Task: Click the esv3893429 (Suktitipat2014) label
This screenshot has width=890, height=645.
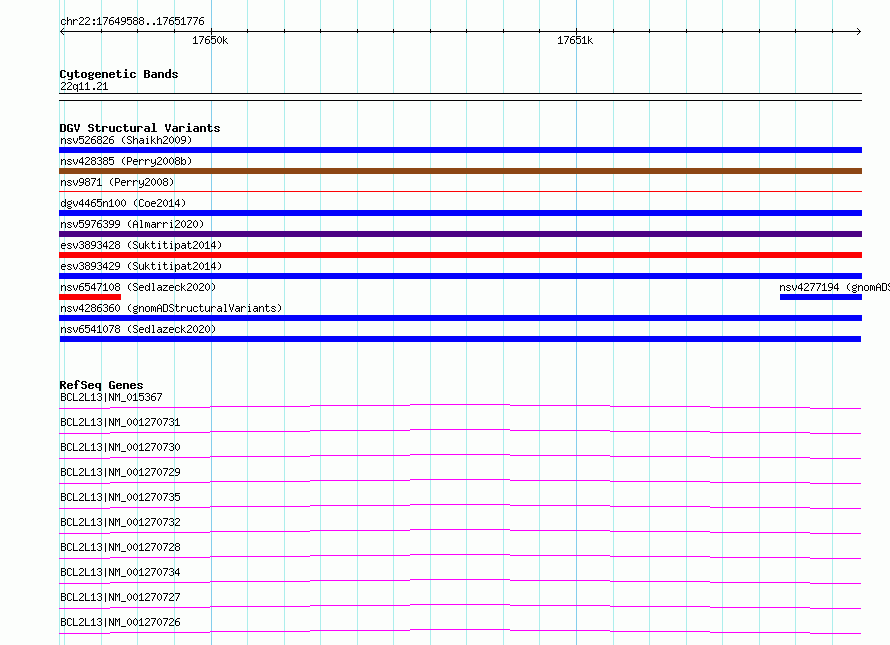Action: (141, 266)
